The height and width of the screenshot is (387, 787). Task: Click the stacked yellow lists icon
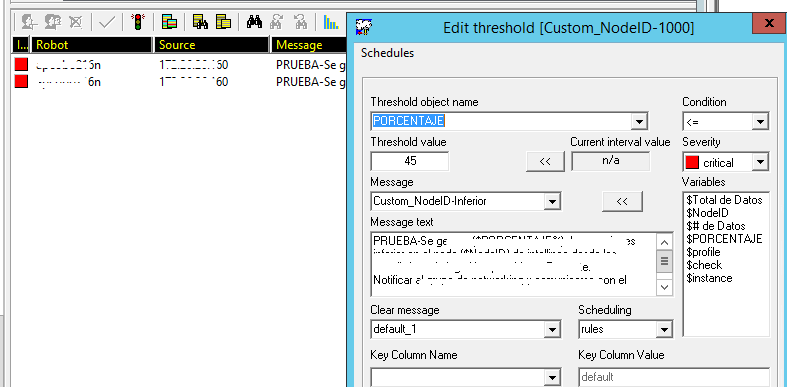(223, 22)
